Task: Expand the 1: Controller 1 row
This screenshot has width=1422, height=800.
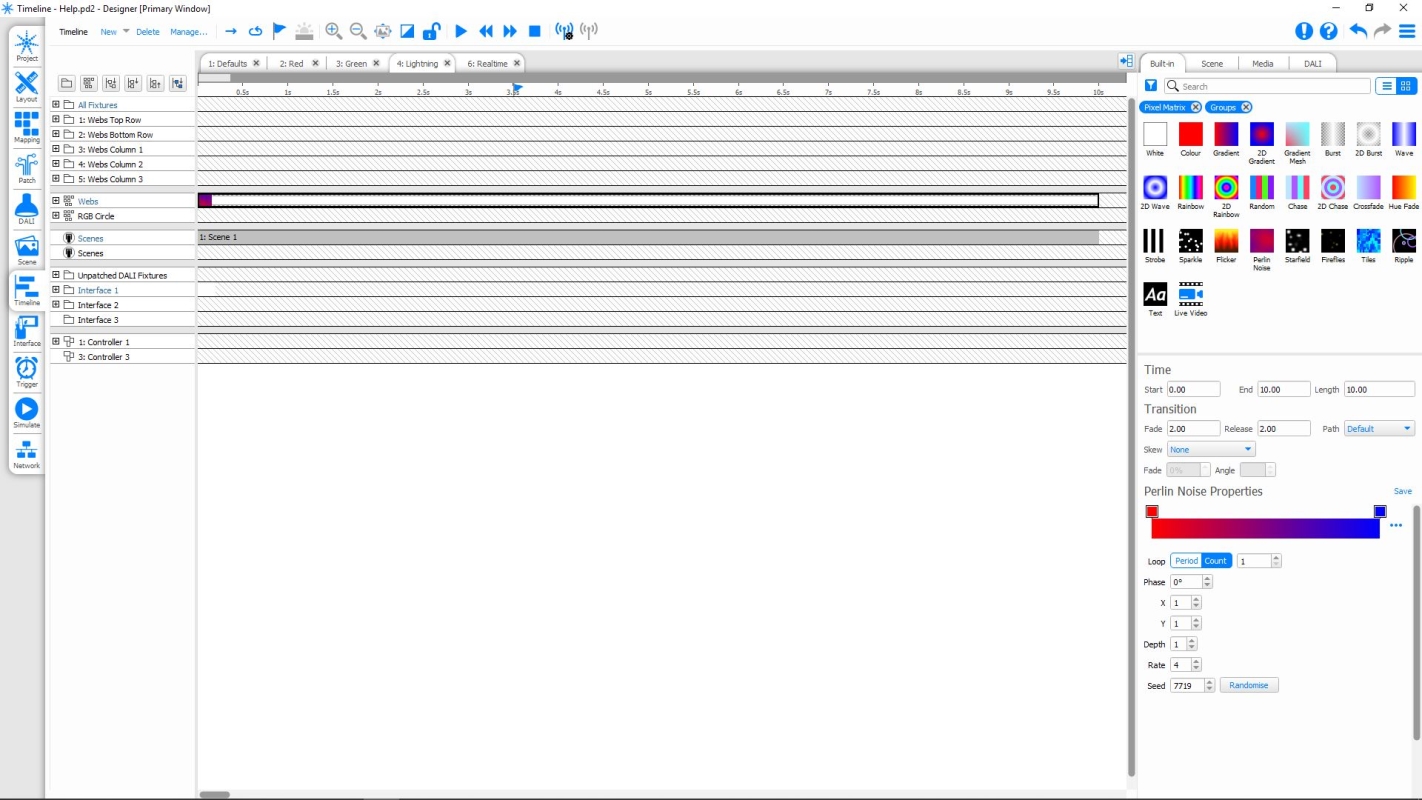Action: click(56, 342)
